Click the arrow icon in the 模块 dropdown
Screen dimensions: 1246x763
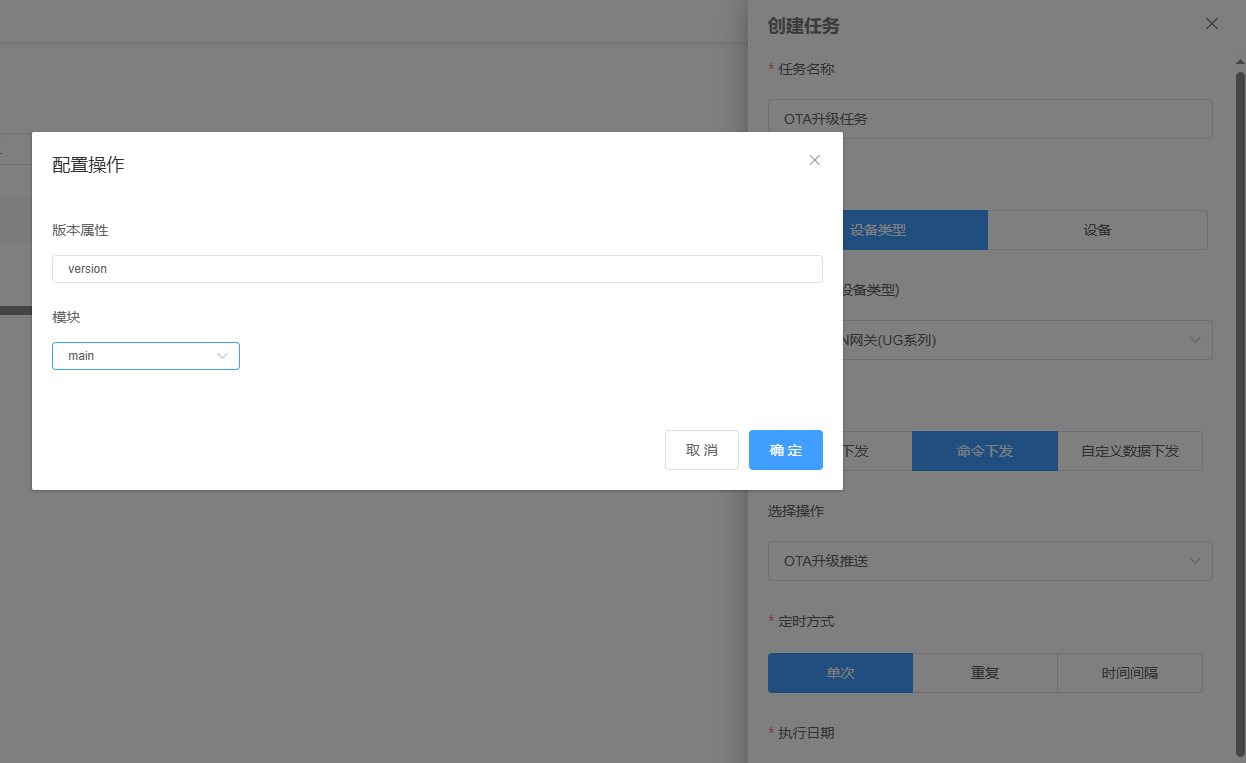pos(222,356)
